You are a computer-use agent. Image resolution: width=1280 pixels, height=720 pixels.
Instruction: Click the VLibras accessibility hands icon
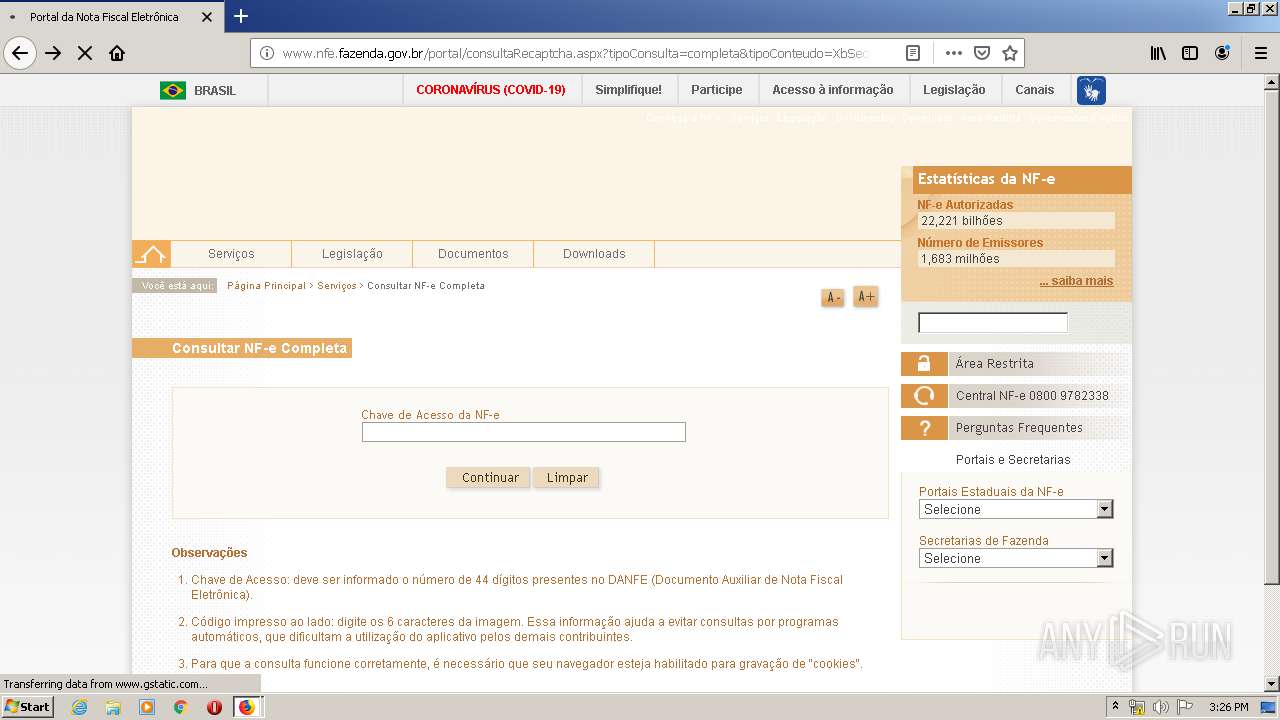tap(1091, 90)
